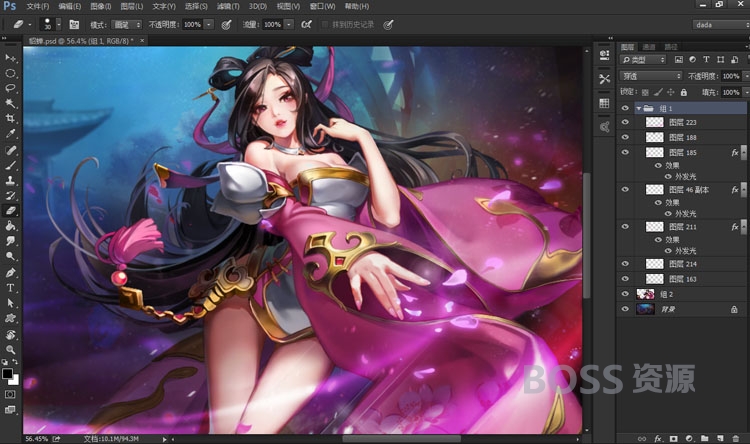Select the Eyedropper tool
Image resolution: width=750 pixels, height=444 pixels.
tap(10, 134)
